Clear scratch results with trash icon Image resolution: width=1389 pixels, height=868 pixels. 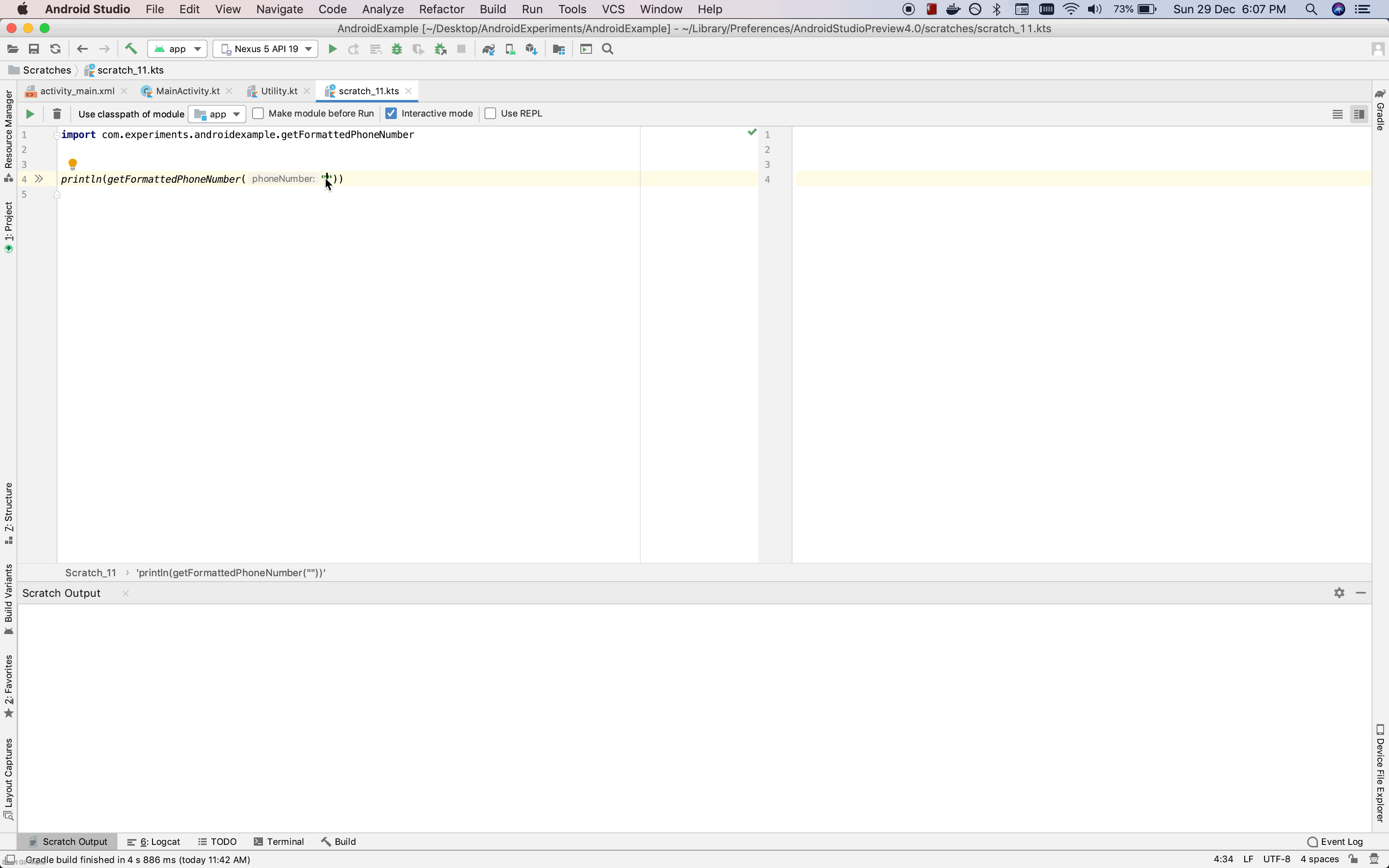pos(57,114)
